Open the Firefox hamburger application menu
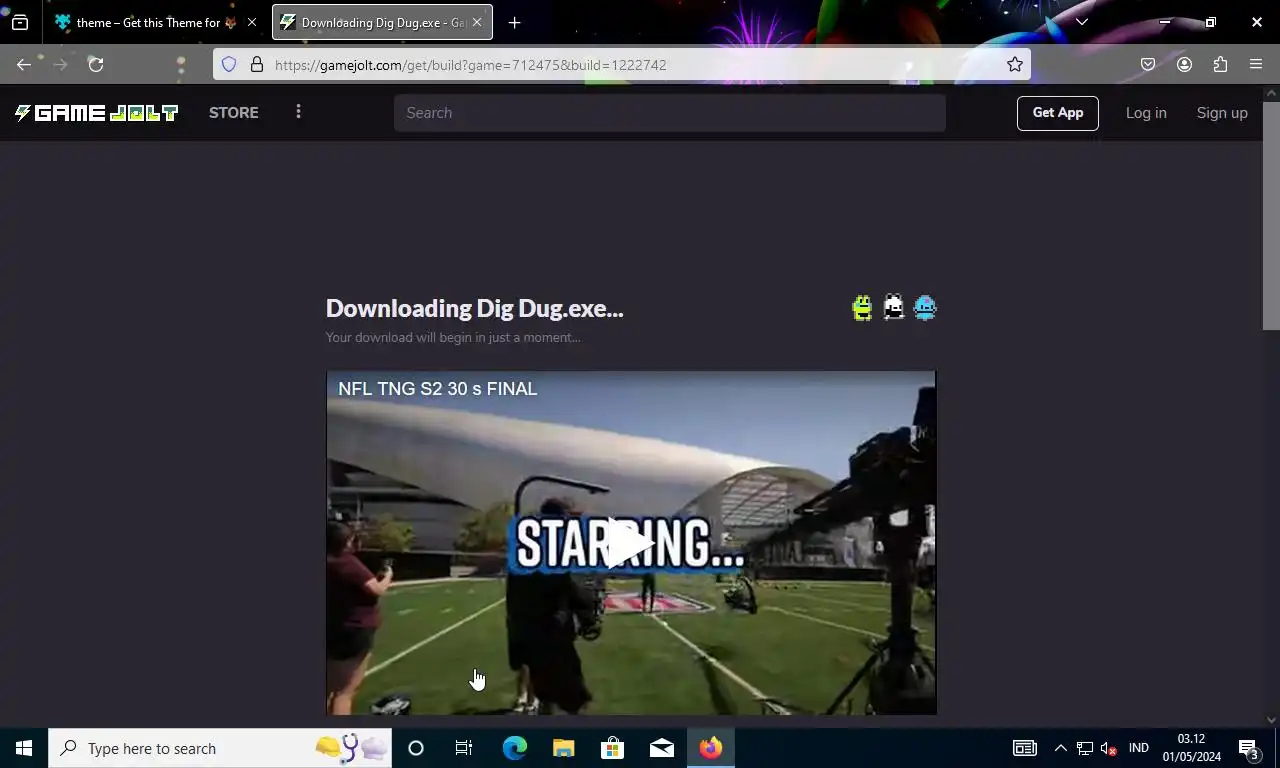This screenshot has width=1280, height=768. (1256, 64)
